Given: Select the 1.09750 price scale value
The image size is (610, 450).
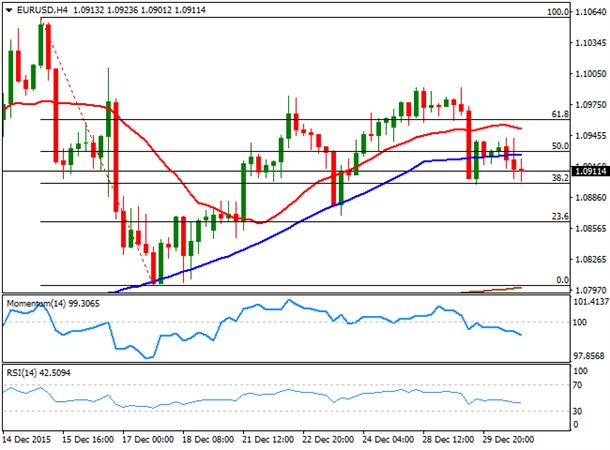Looking at the screenshot, I should (591, 105).
